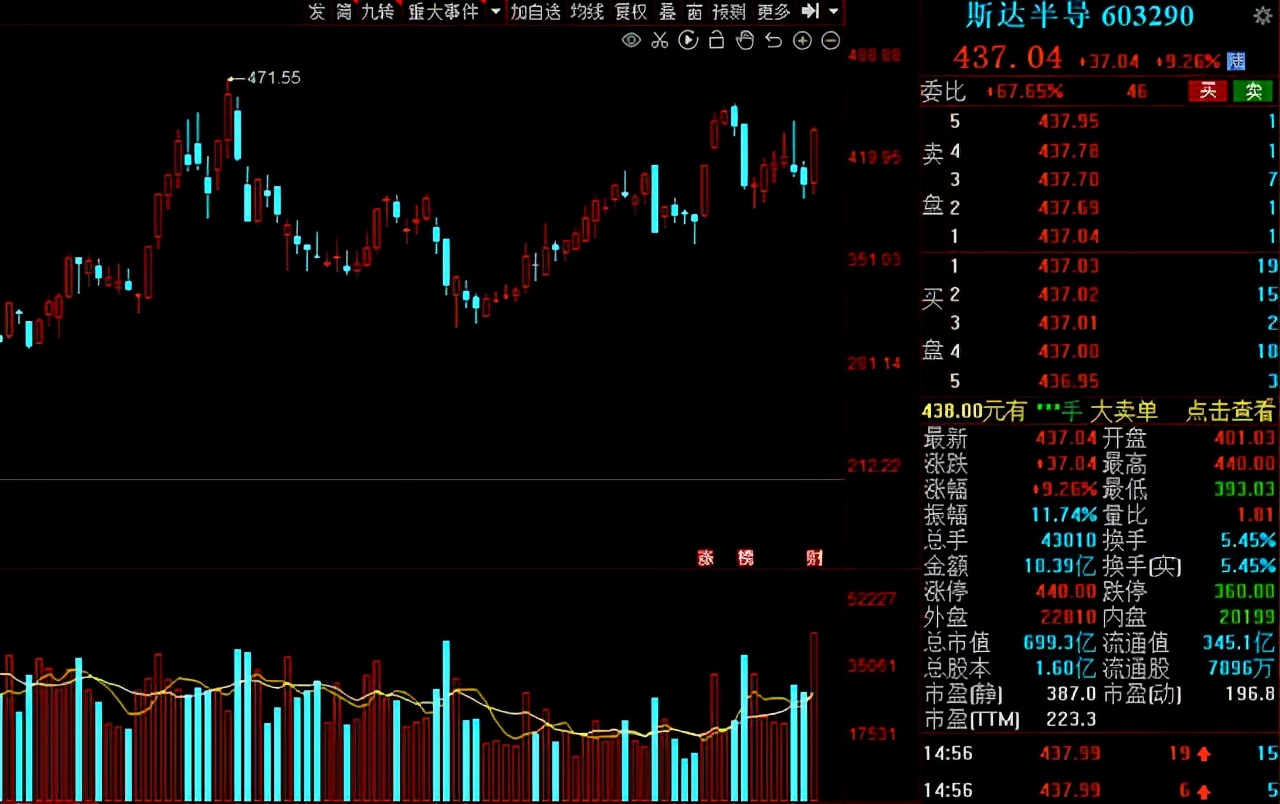Viewport: 1280px width, 804px height.
Task: Toggle the padlock lock icon
Action: pos(716,40)
